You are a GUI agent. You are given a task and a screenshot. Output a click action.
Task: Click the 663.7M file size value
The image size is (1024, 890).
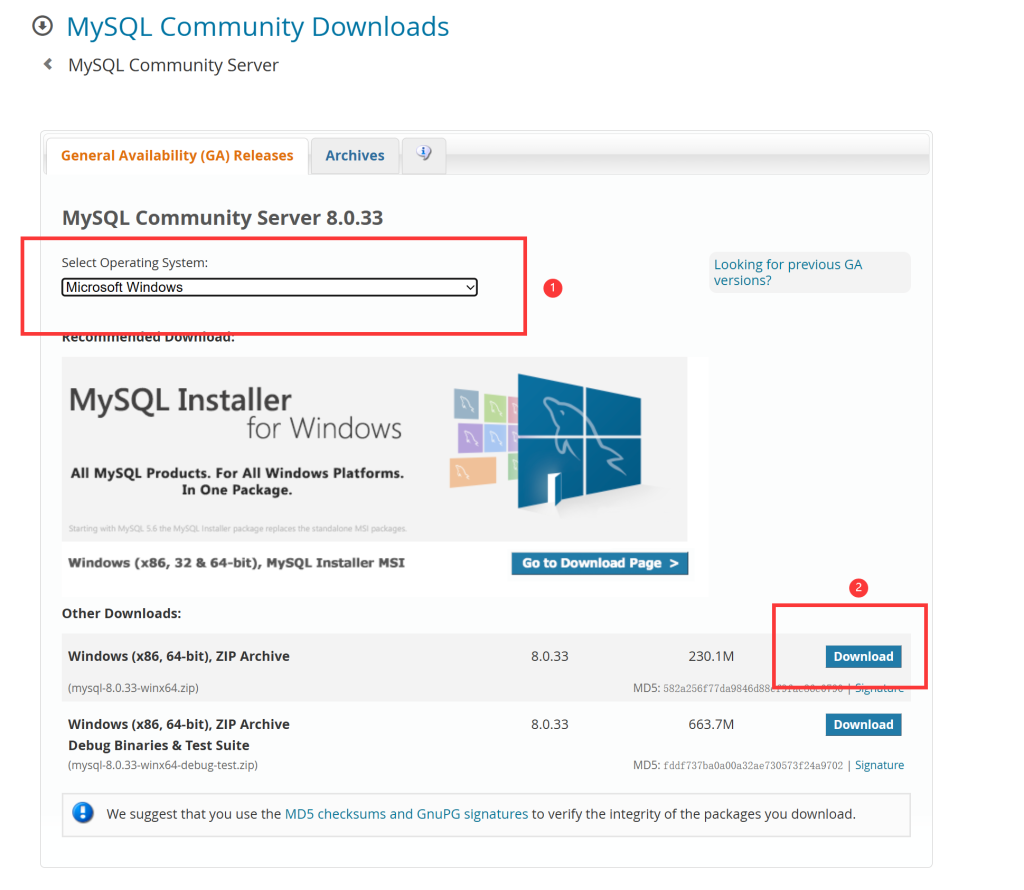coord(711,724)
